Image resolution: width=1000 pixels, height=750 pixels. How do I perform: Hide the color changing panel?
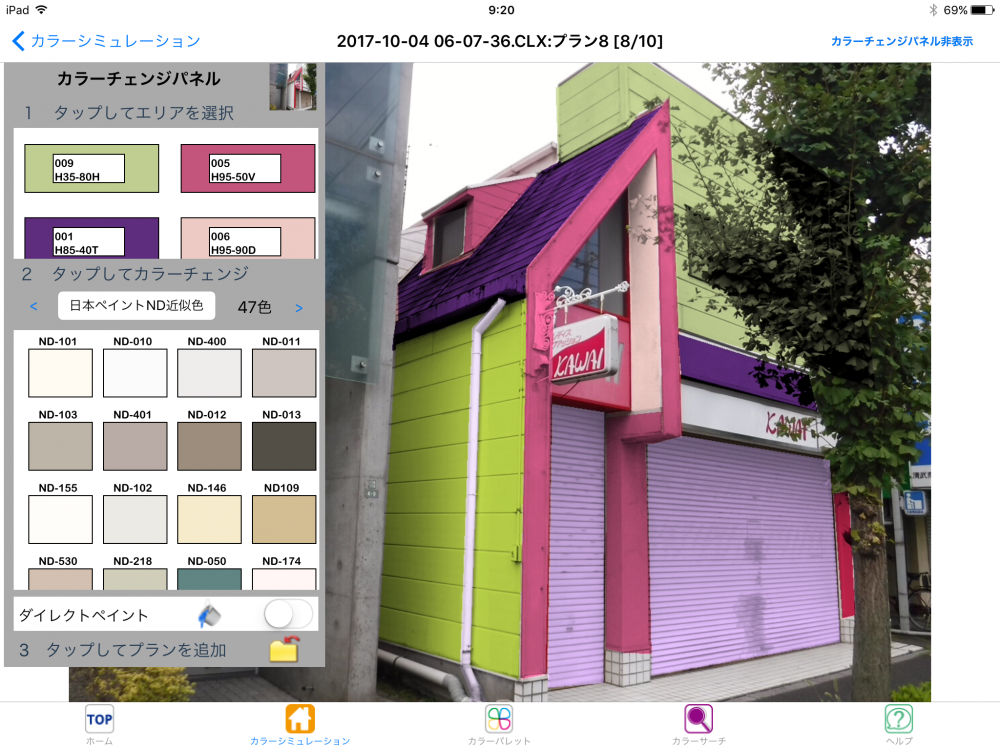pos(901,41)
